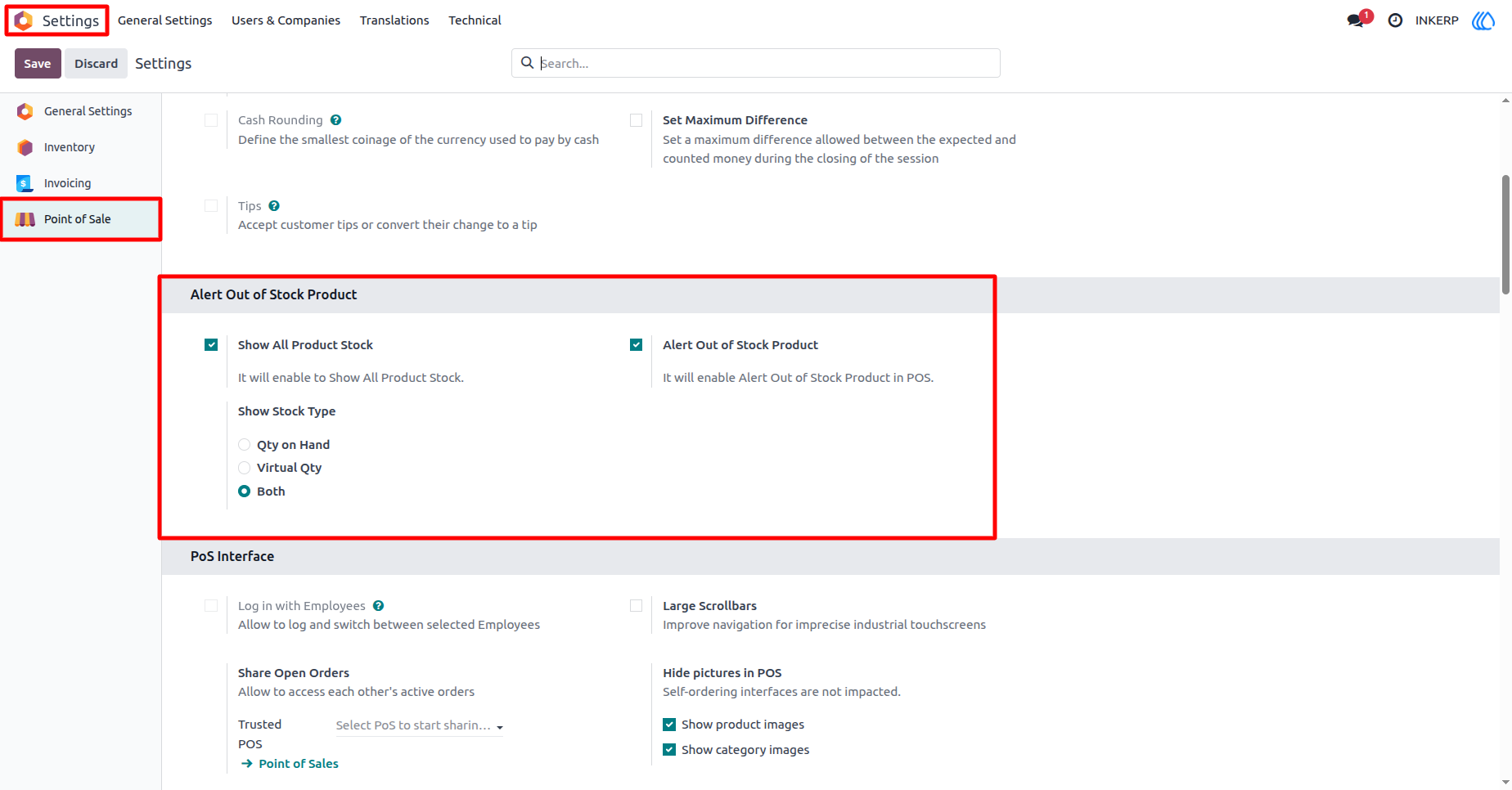Select the Qty on Hand radio option

pos(244,445)
